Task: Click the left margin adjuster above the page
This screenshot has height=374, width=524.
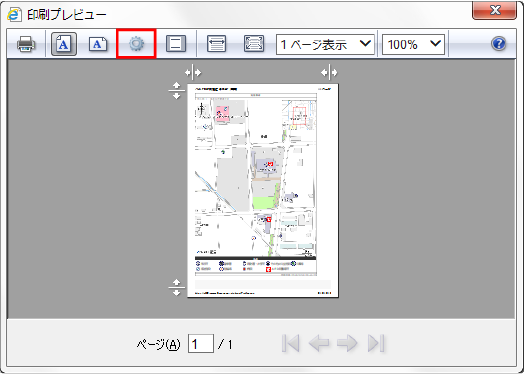Action: coord(193,73)
